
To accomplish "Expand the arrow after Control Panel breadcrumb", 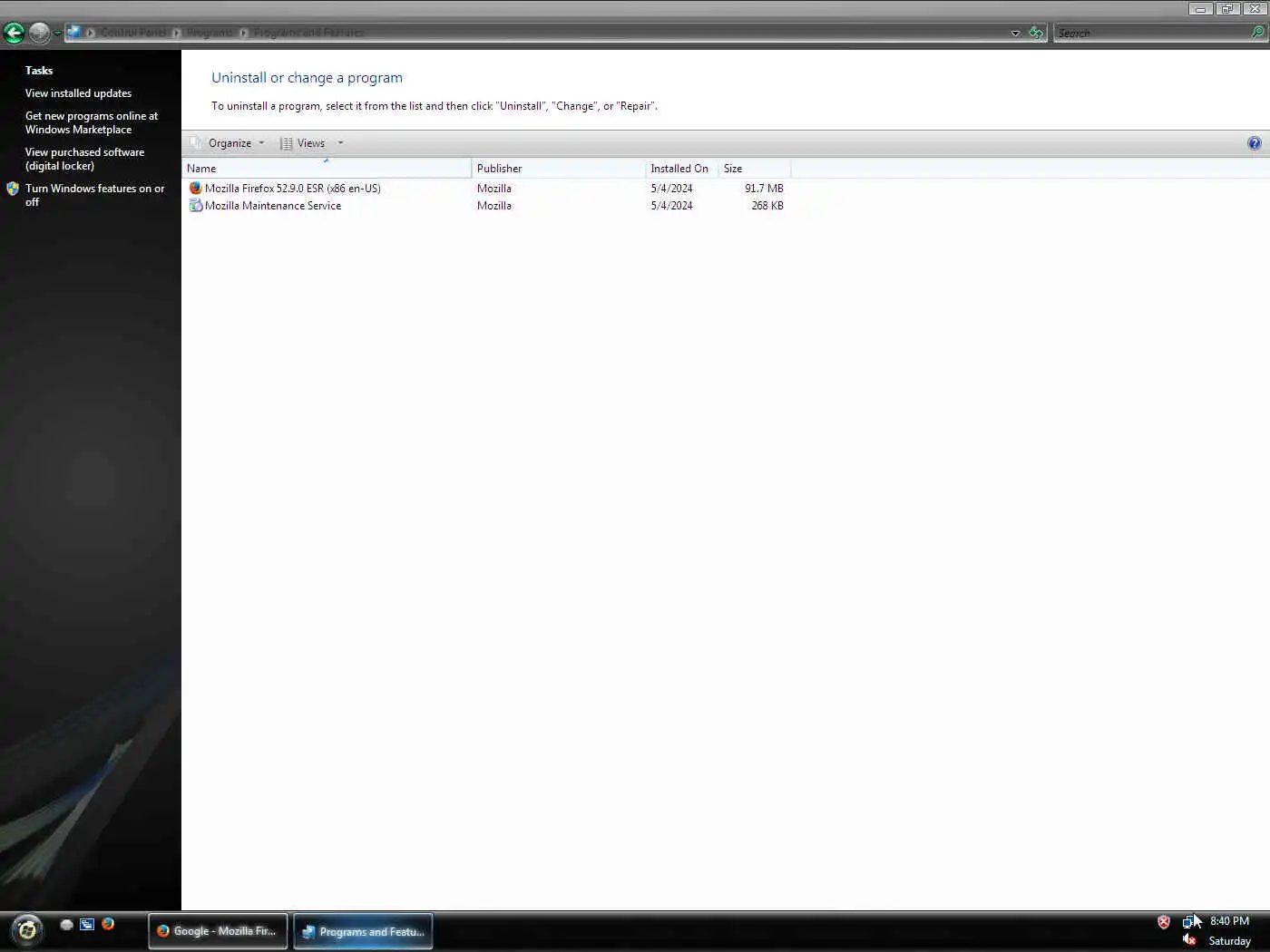I will (176, 33).
